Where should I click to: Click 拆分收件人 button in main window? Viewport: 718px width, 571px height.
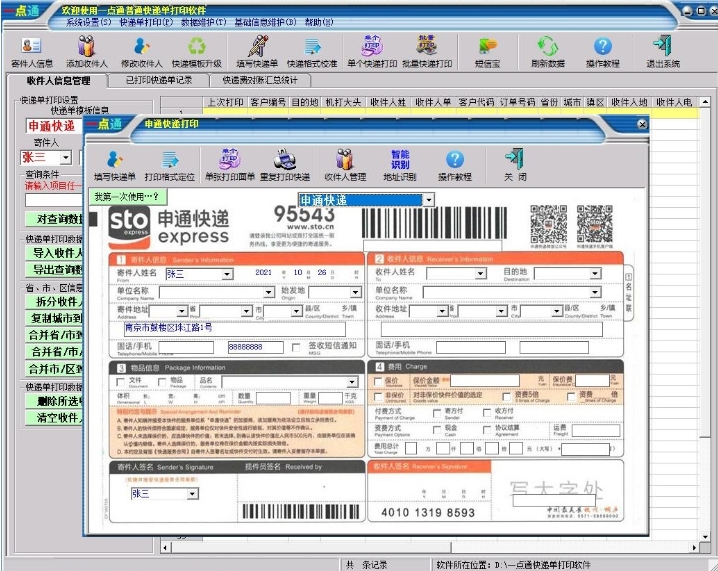[x=54, y=302]
